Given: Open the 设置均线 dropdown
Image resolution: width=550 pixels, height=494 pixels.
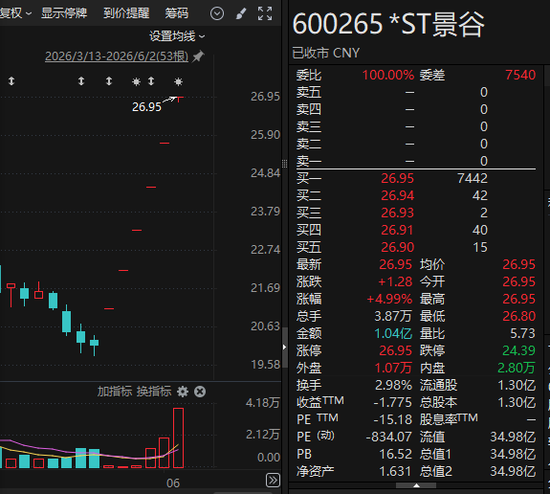Looking at the screenshot, I should (177, 36).
